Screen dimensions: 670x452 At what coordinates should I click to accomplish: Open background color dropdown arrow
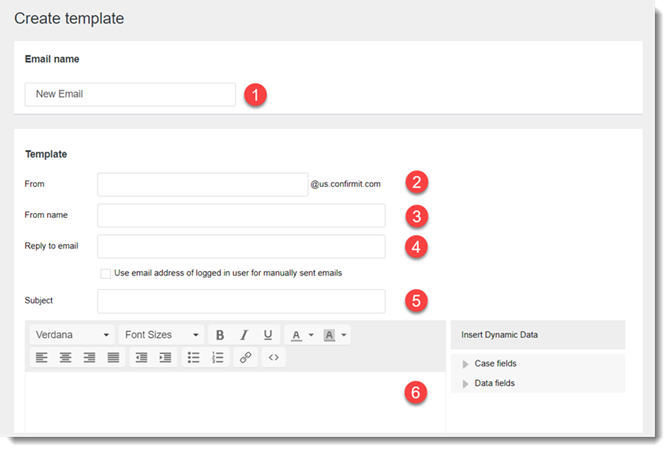tap(344, 335)
